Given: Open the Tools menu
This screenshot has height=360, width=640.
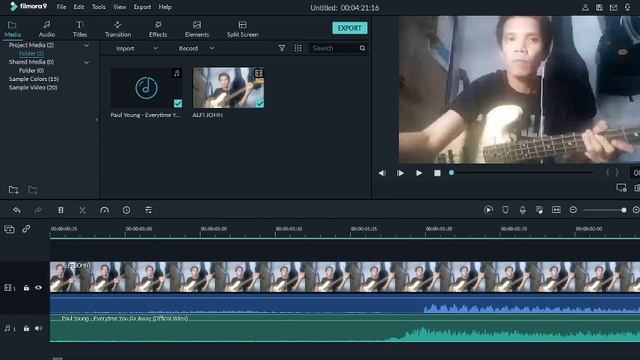Looking at the screenshot, I should point(98,7).
